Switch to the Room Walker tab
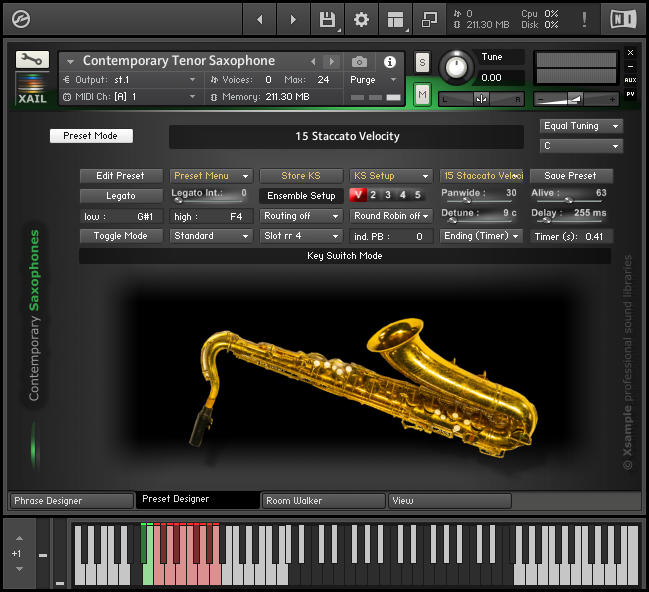This screenshot has width=649, height=592. [324, 501]
